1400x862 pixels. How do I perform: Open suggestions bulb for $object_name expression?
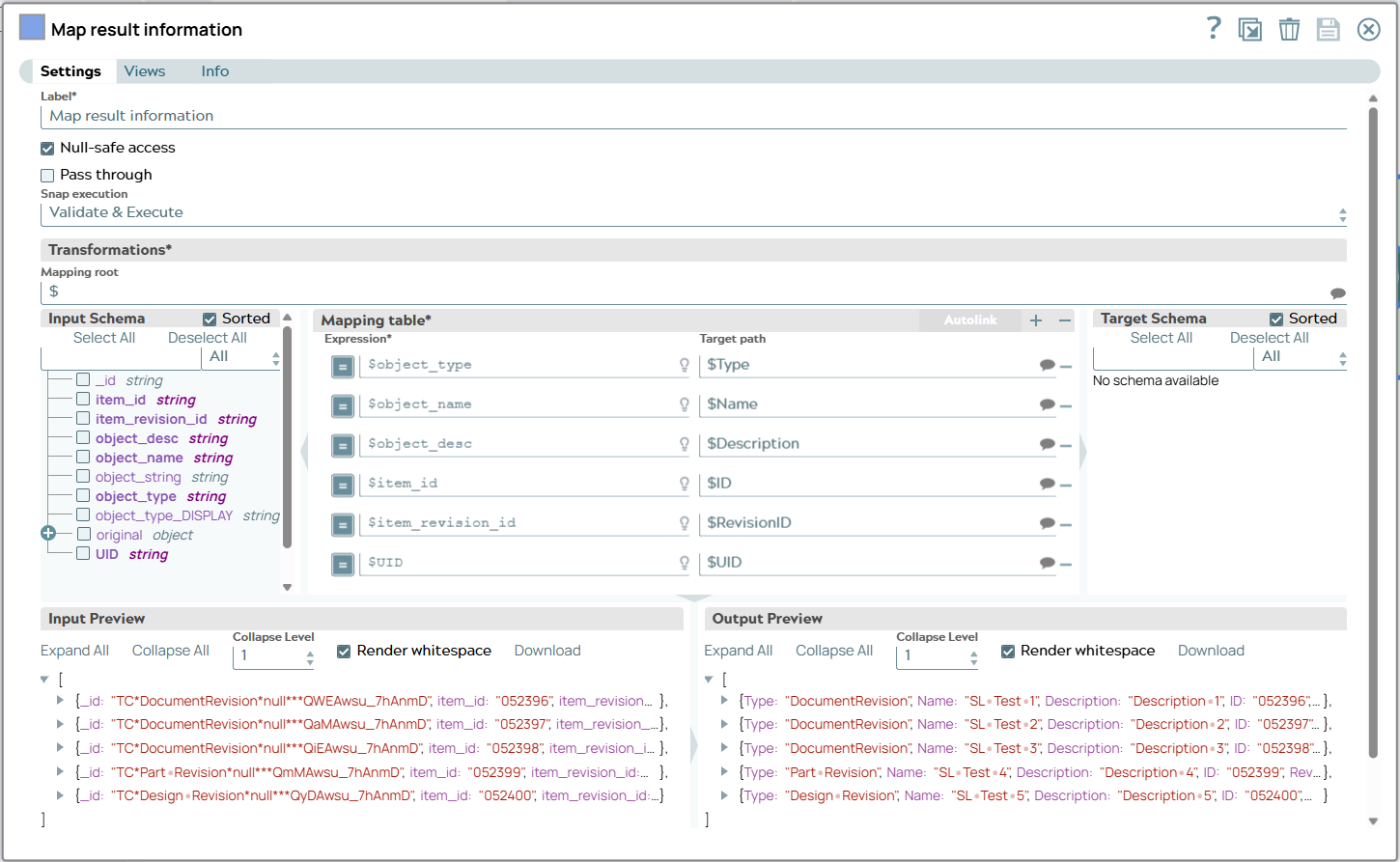point(685,404)
